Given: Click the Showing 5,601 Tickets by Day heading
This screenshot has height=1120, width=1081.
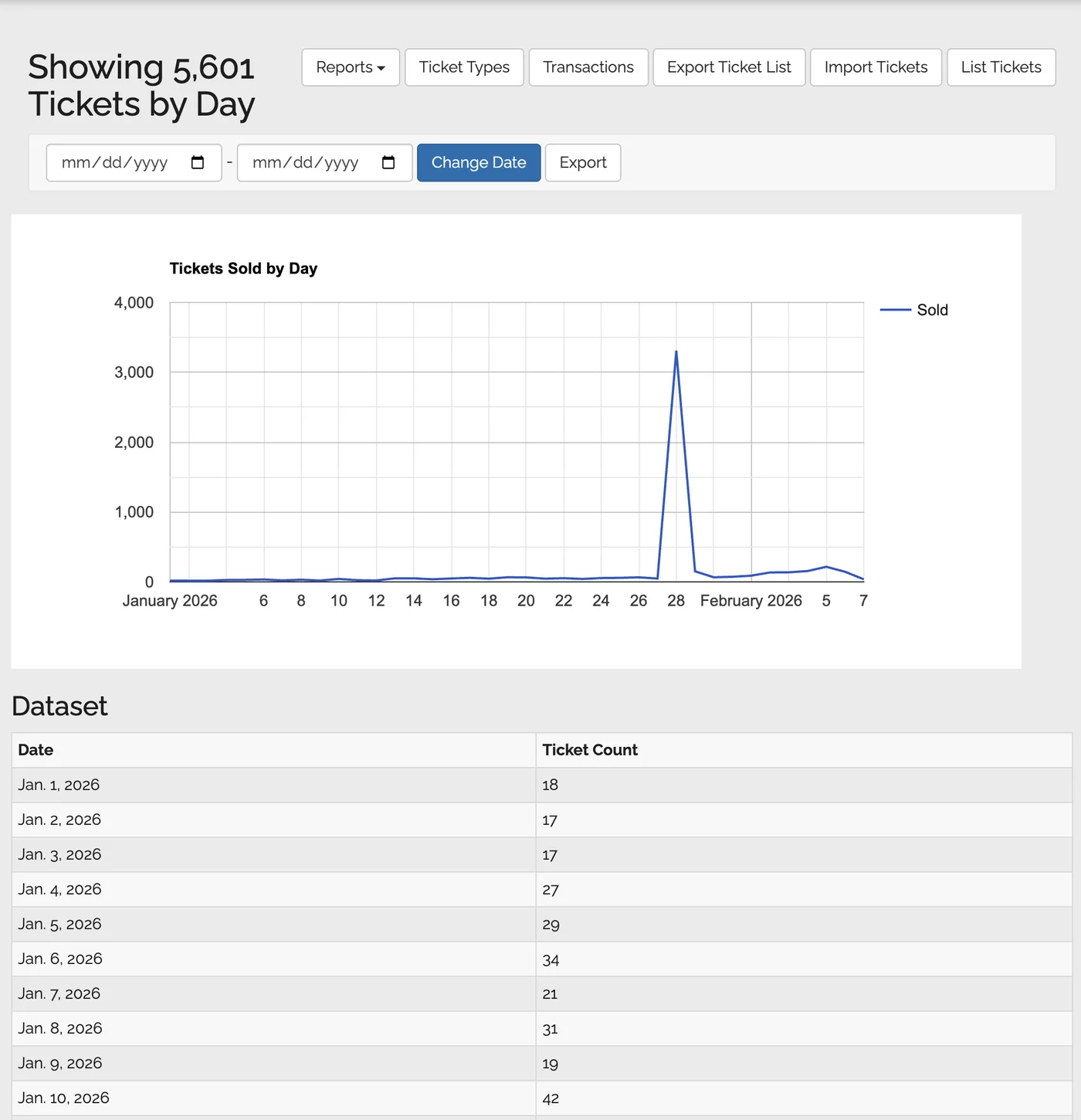Looking at the screenshot, I should [x=141, y=86].
